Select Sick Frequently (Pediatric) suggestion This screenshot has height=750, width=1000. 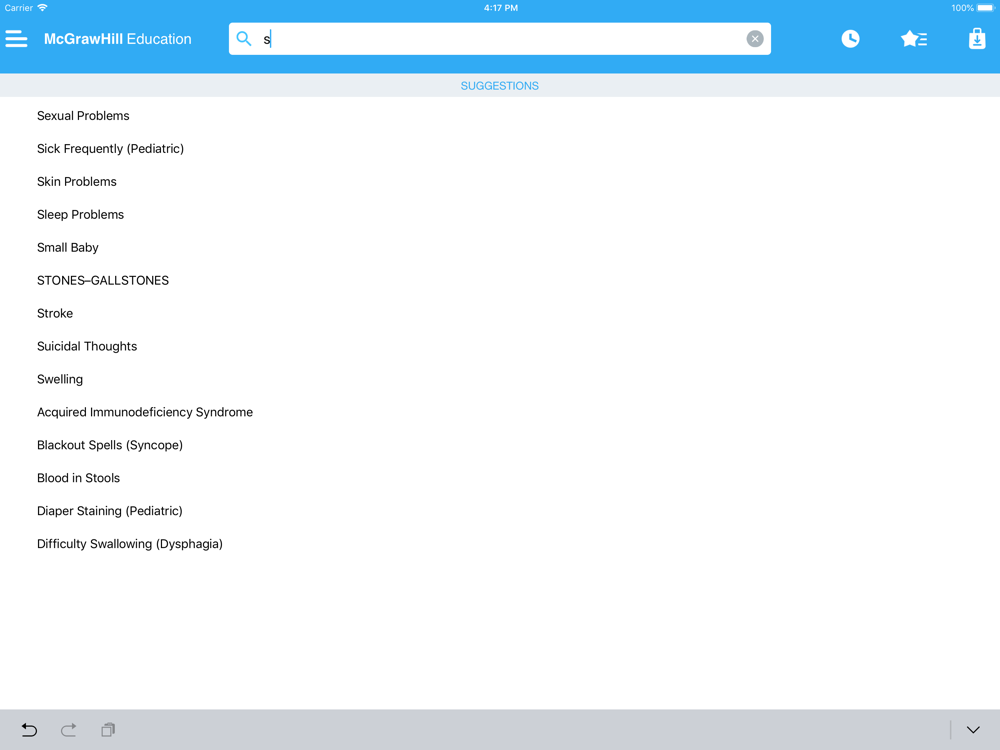(110, 149)
